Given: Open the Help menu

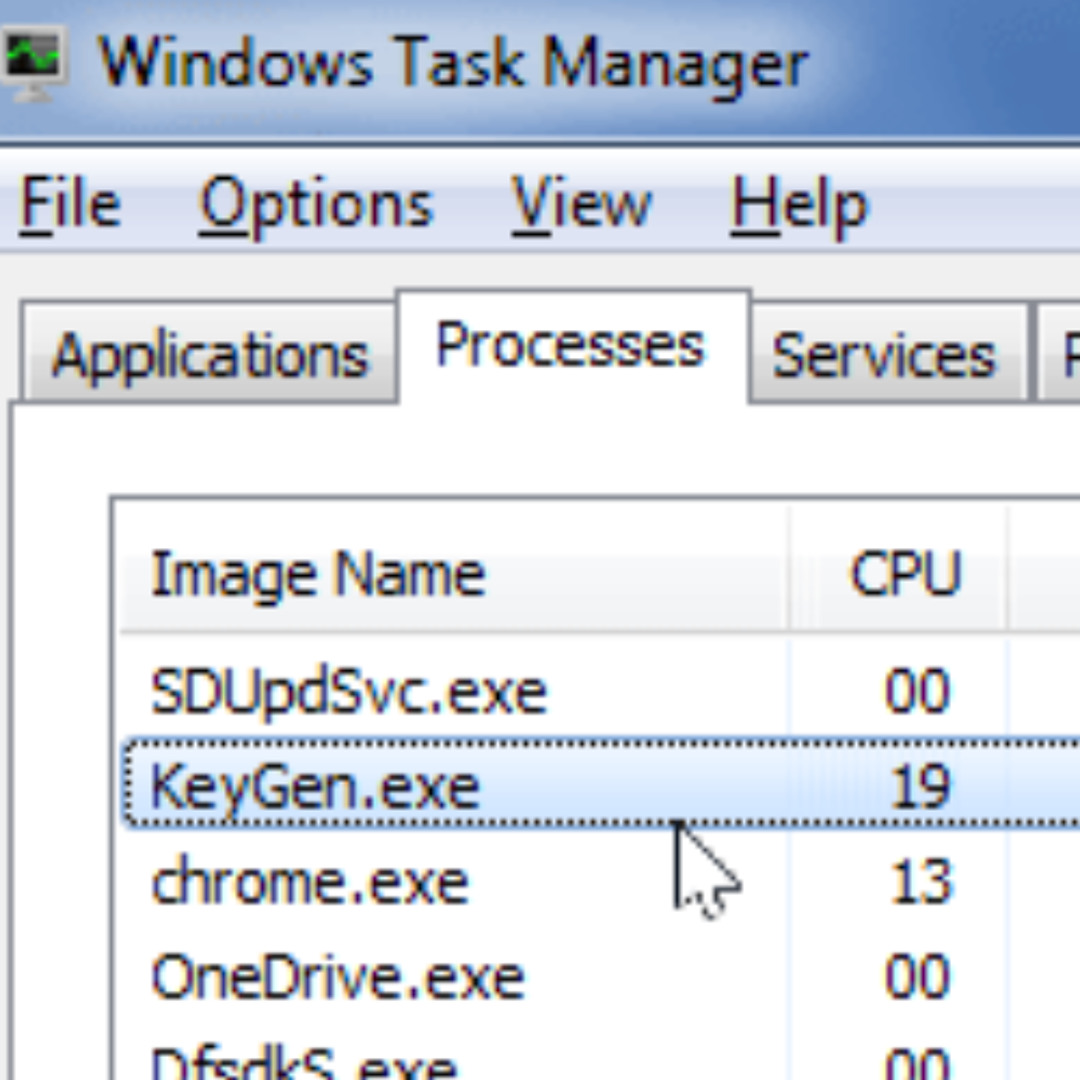Looking at the screenshot, I should tap(799, 205).
